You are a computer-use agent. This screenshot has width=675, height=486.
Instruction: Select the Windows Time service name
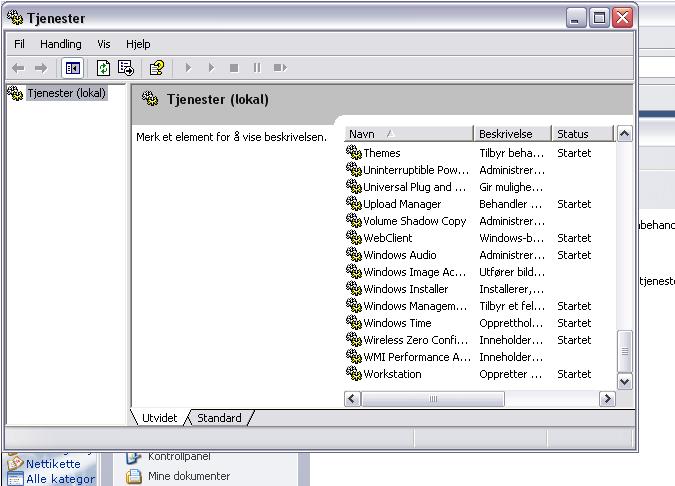coord(397,323)
